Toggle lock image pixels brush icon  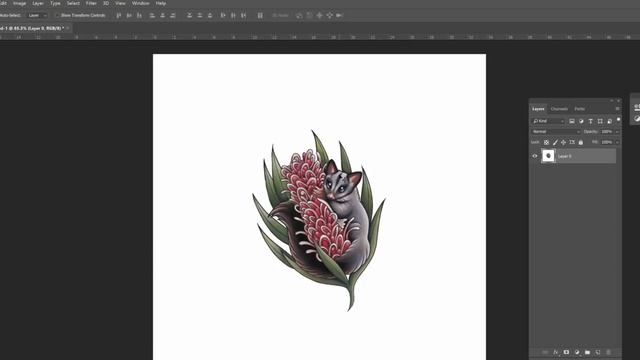[x=555, y=142]
